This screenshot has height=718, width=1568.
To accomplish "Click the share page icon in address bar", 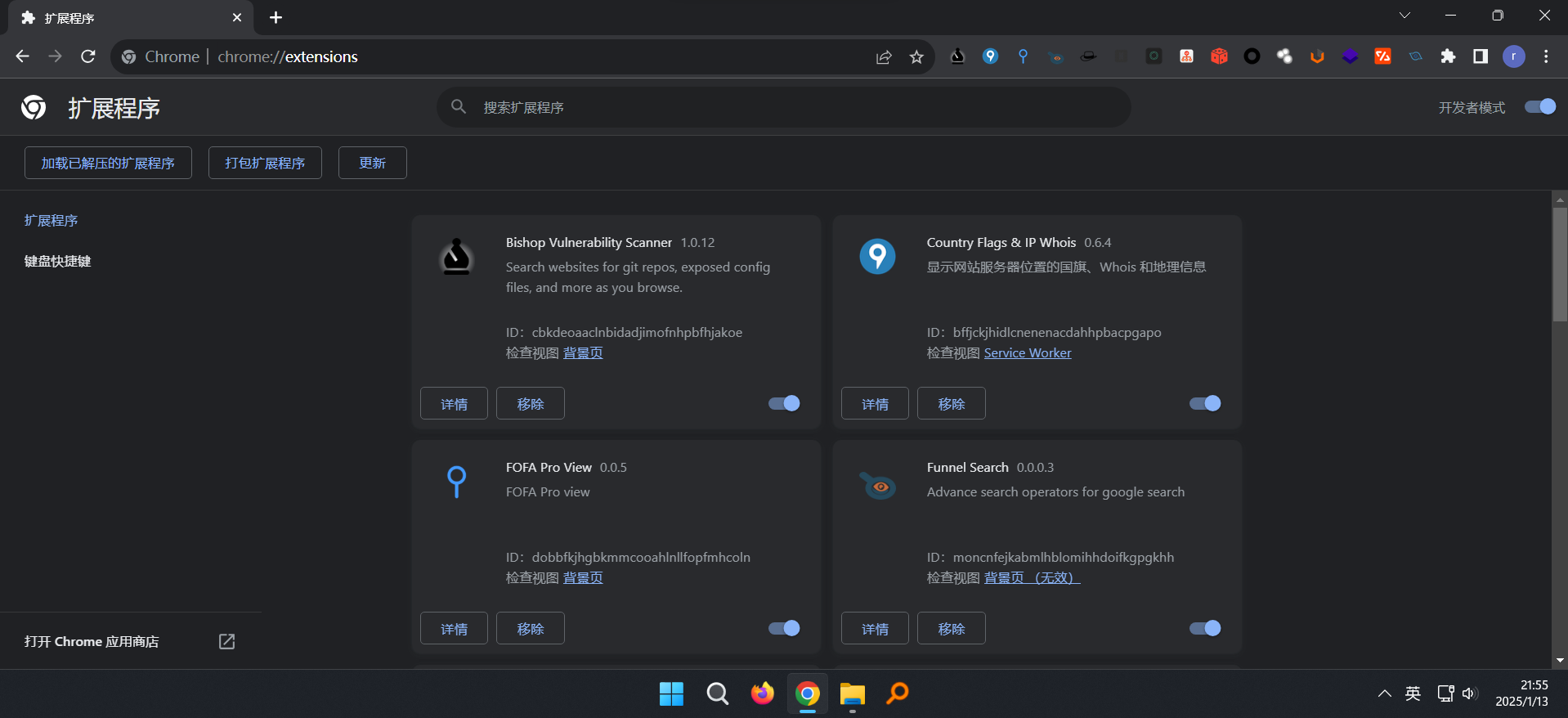I will coord(884,56).
